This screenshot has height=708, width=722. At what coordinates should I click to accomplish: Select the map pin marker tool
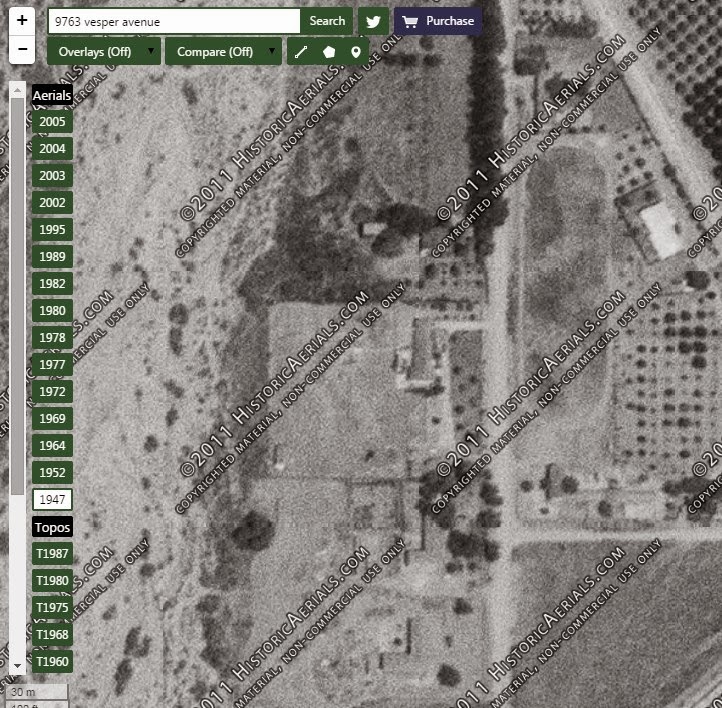(x=355, y=52)
